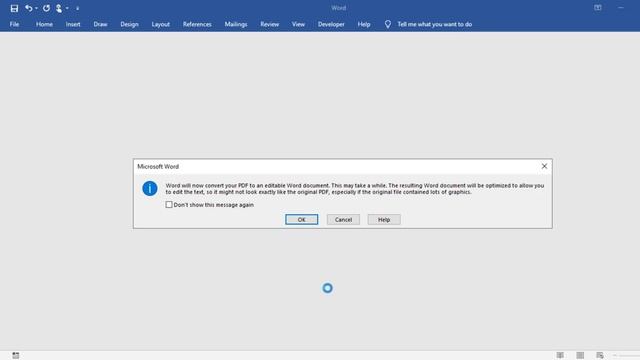
Task: Open the Mailings tab
Action: pos(236,24)
